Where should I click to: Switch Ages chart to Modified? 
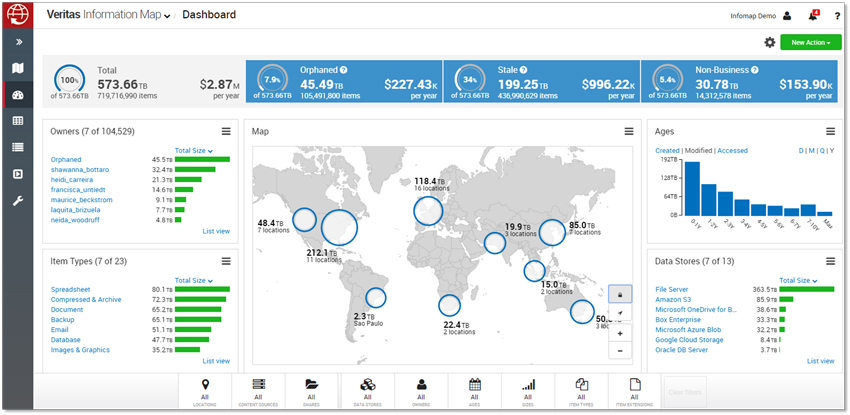(x=698, y=151)
